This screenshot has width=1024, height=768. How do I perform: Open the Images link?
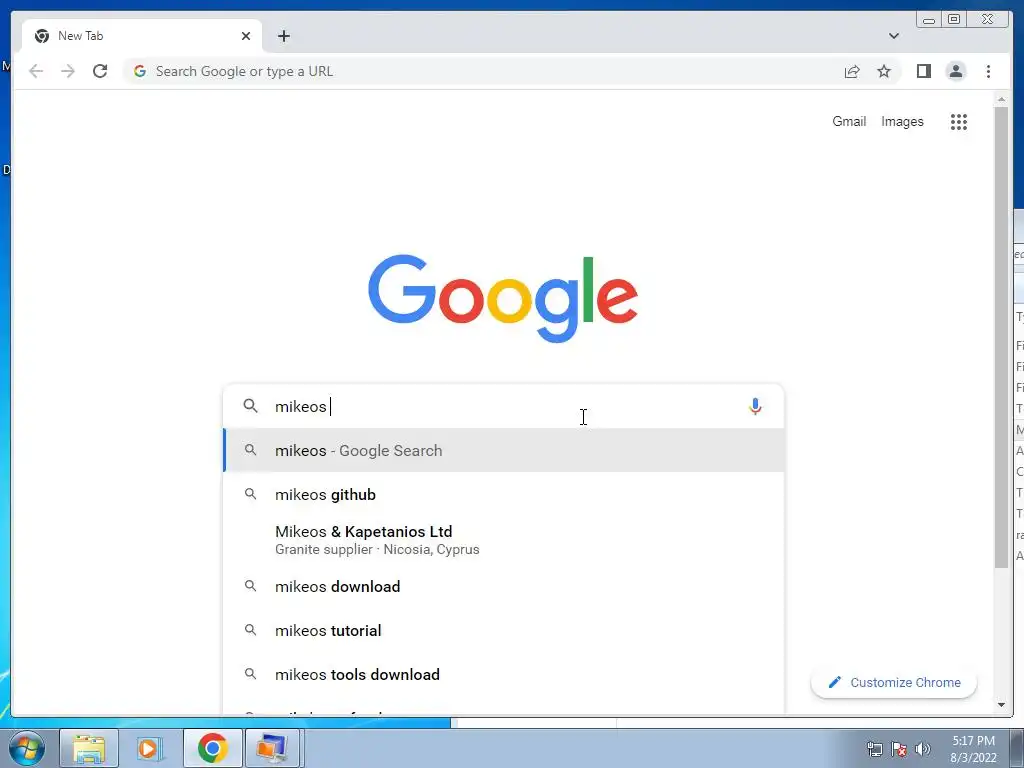pos(902,121)
